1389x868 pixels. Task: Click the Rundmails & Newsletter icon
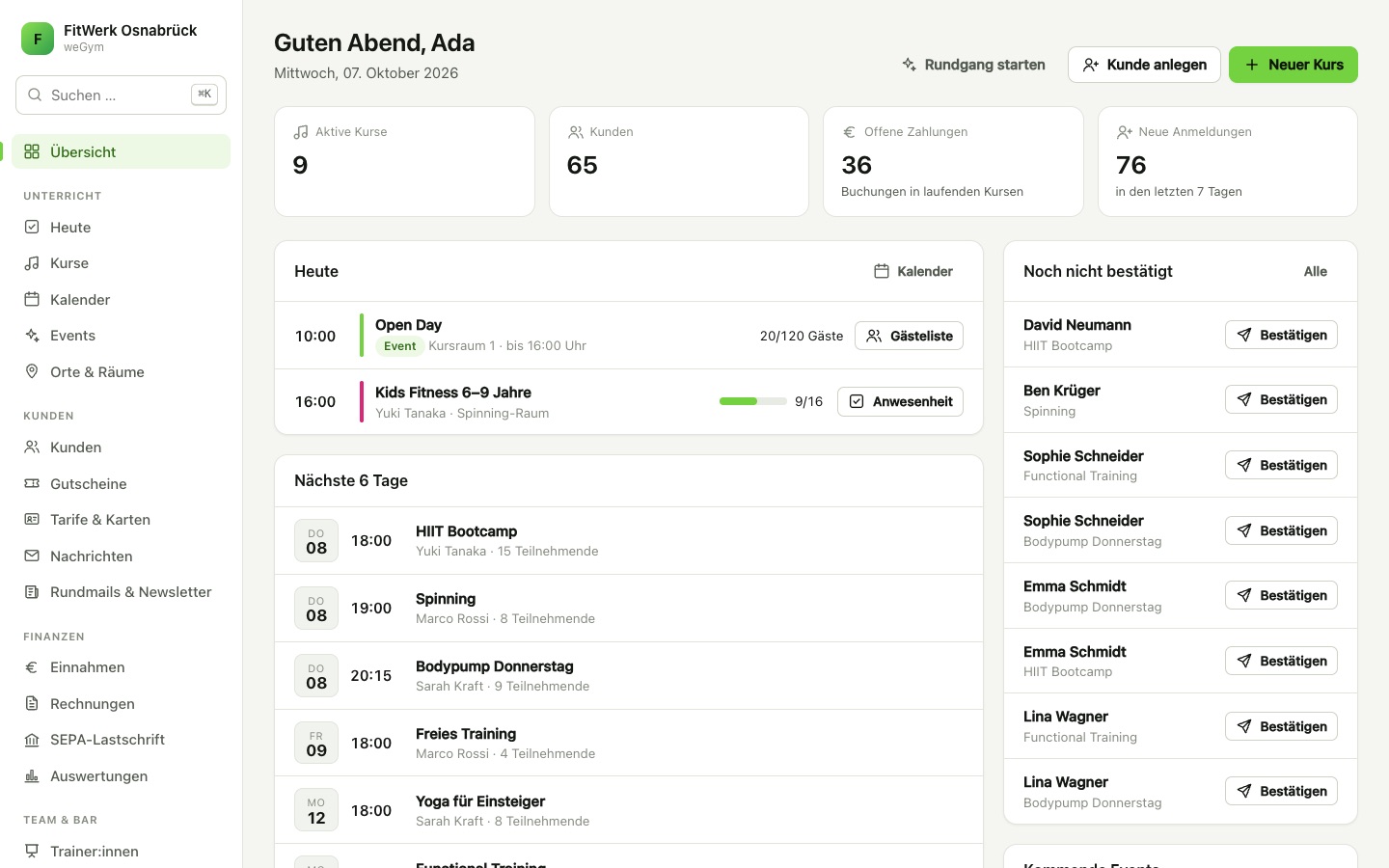pos(32,592)
